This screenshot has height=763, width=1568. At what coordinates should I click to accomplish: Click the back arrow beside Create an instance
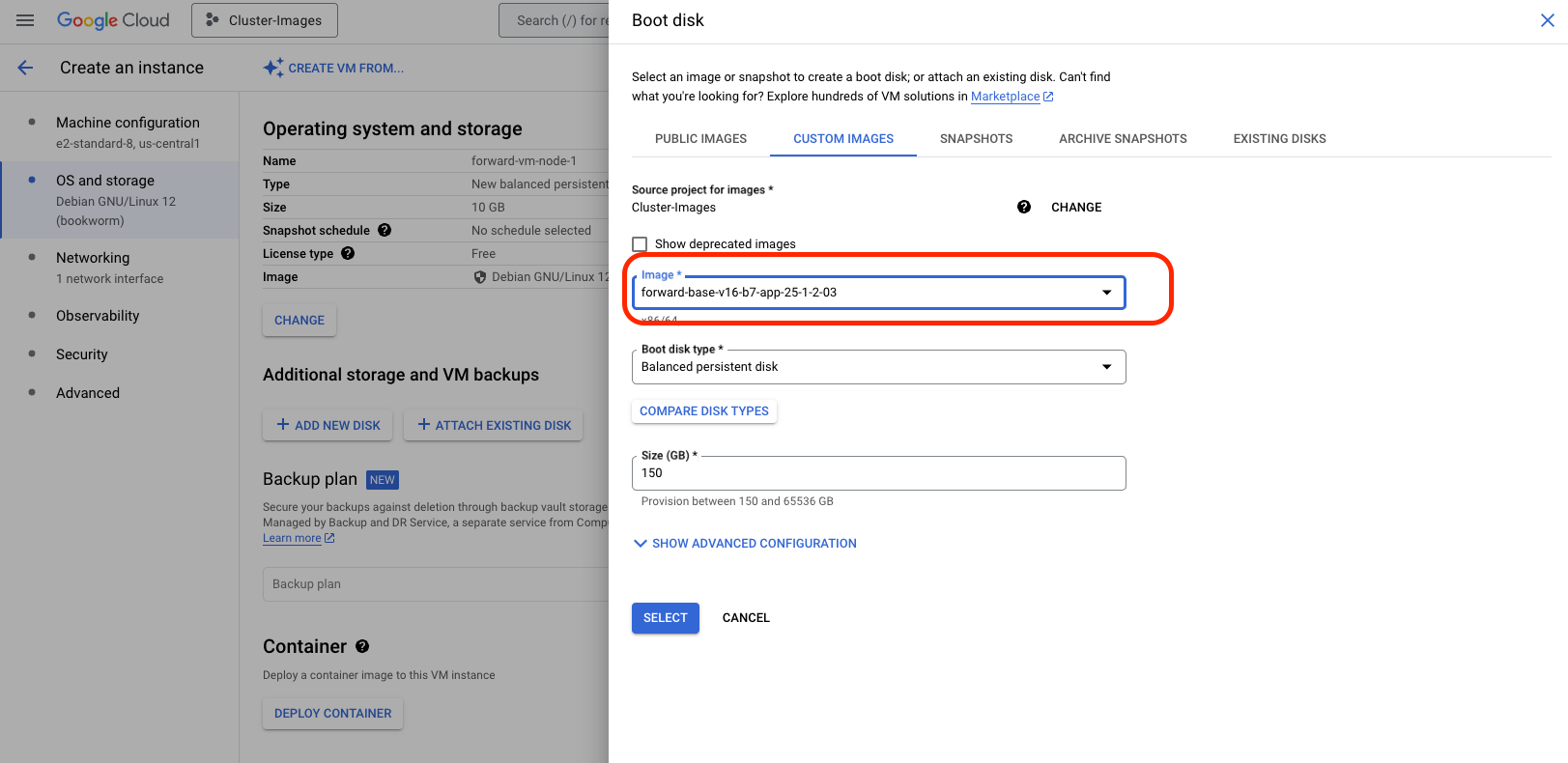pos(26,68)
